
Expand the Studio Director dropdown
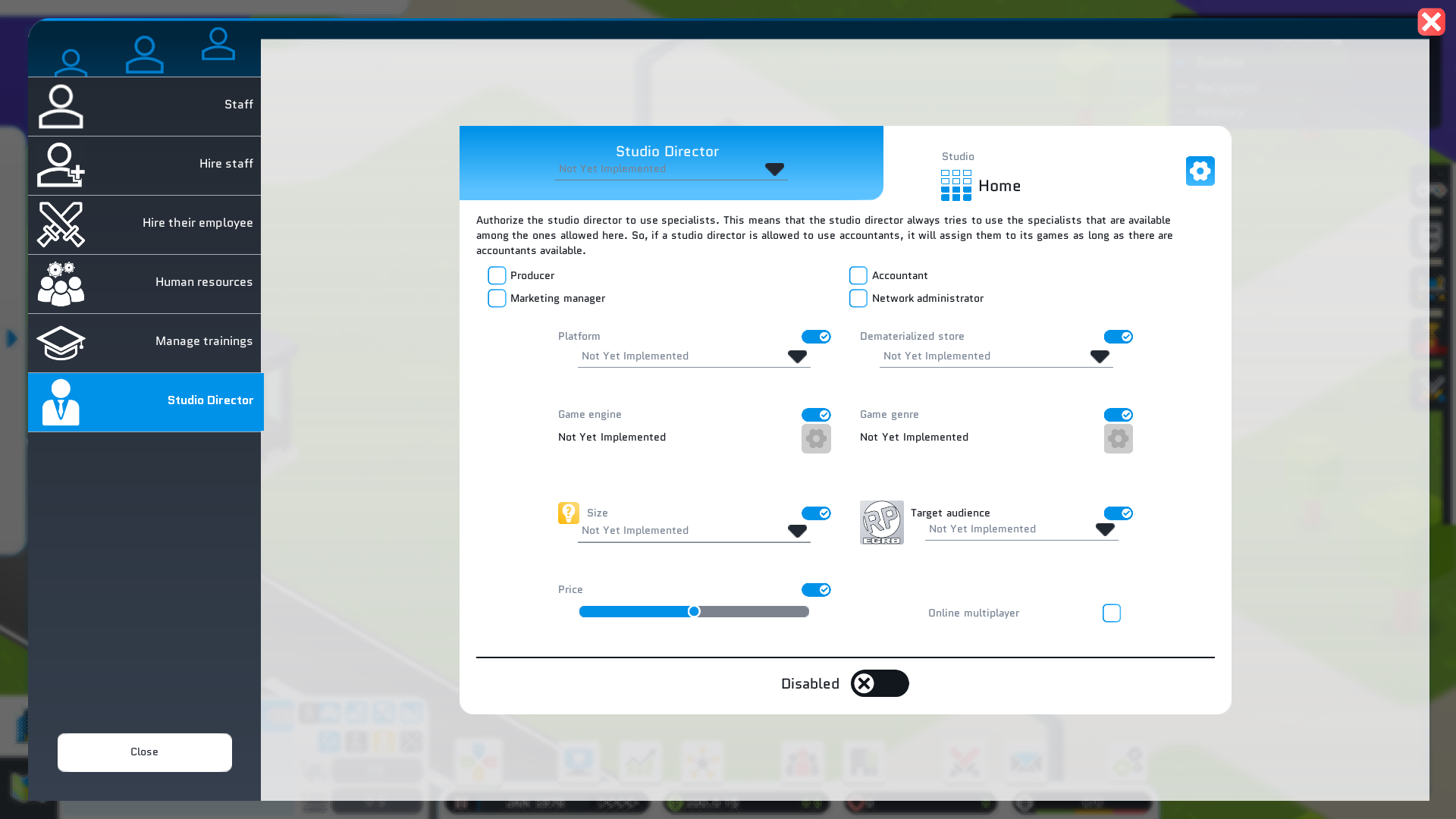point(773,169)
